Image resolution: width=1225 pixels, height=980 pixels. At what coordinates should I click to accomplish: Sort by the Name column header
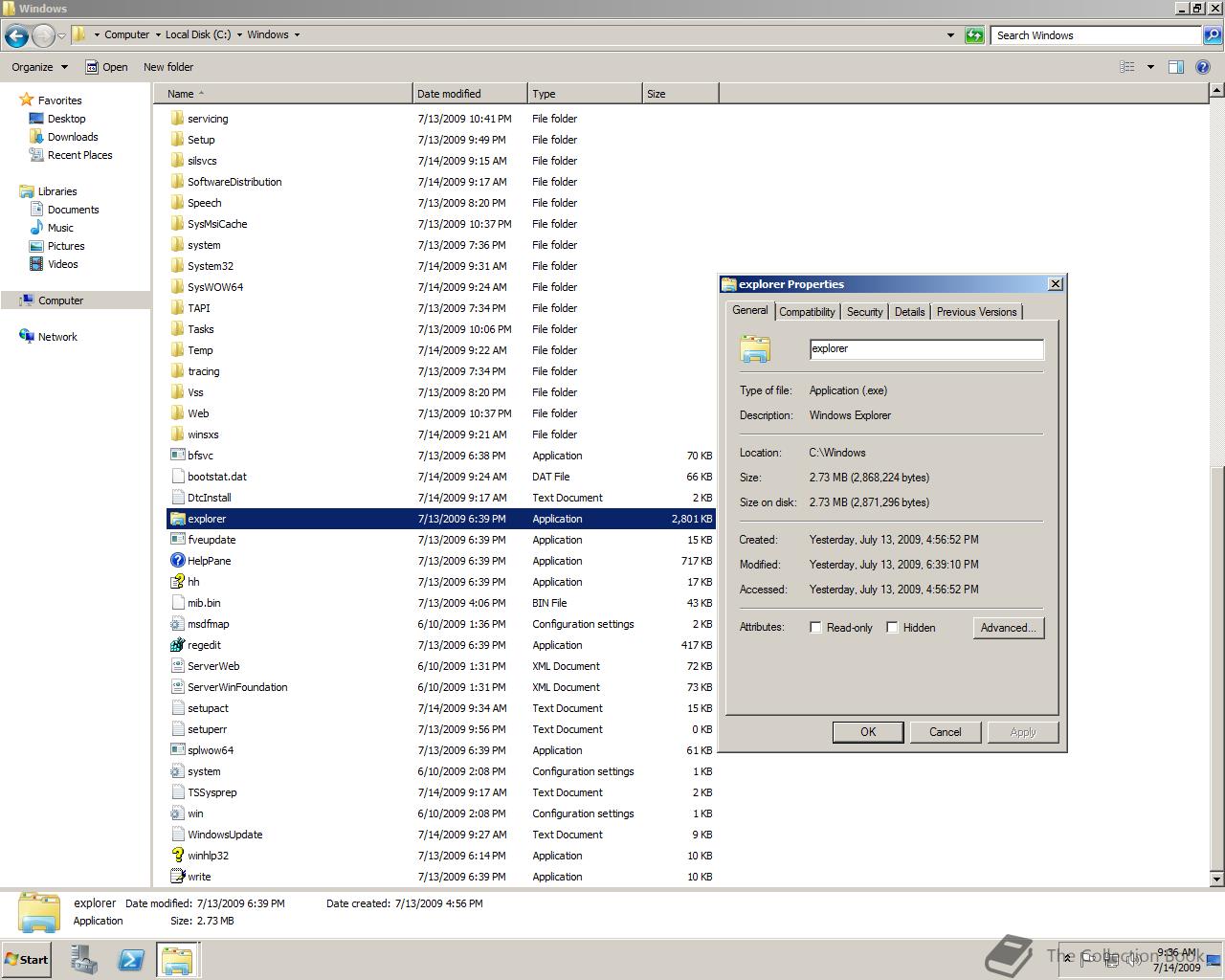click(x=283, y=94)
